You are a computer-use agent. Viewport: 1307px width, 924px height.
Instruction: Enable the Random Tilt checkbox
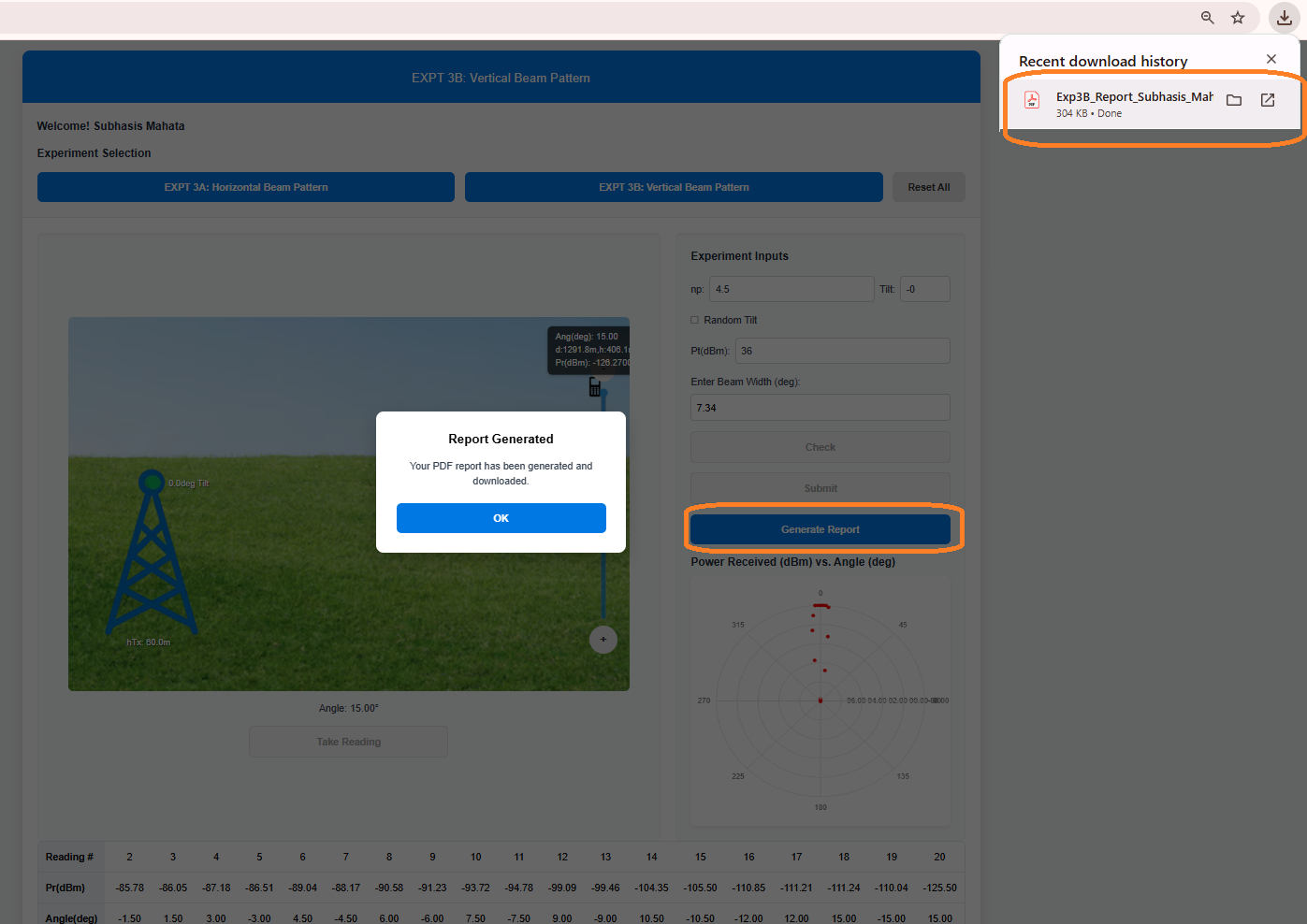(x=695, y=320)
